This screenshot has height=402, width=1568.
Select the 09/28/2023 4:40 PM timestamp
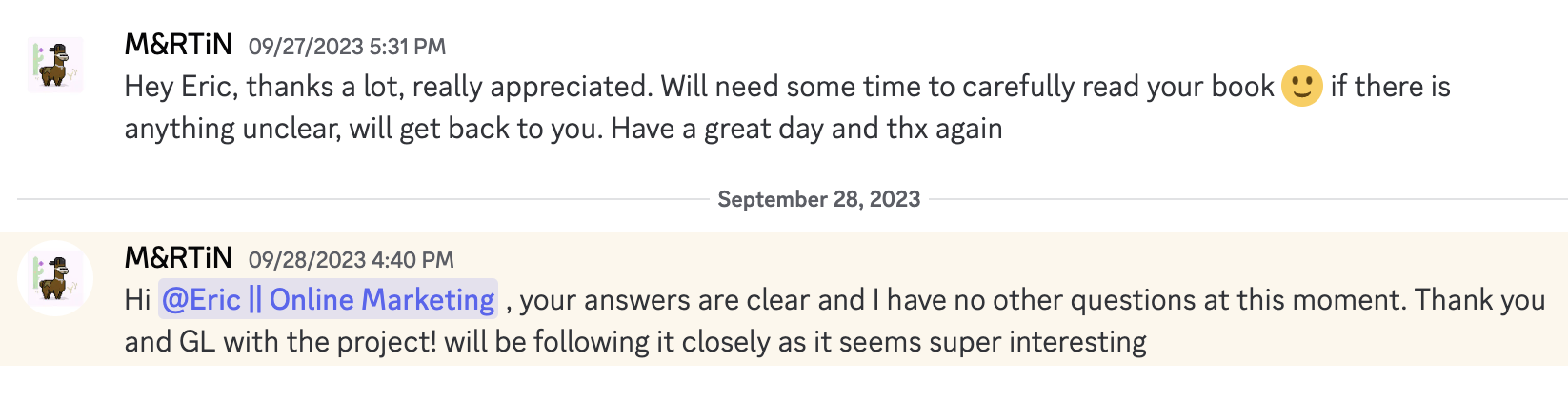[351, 260]
